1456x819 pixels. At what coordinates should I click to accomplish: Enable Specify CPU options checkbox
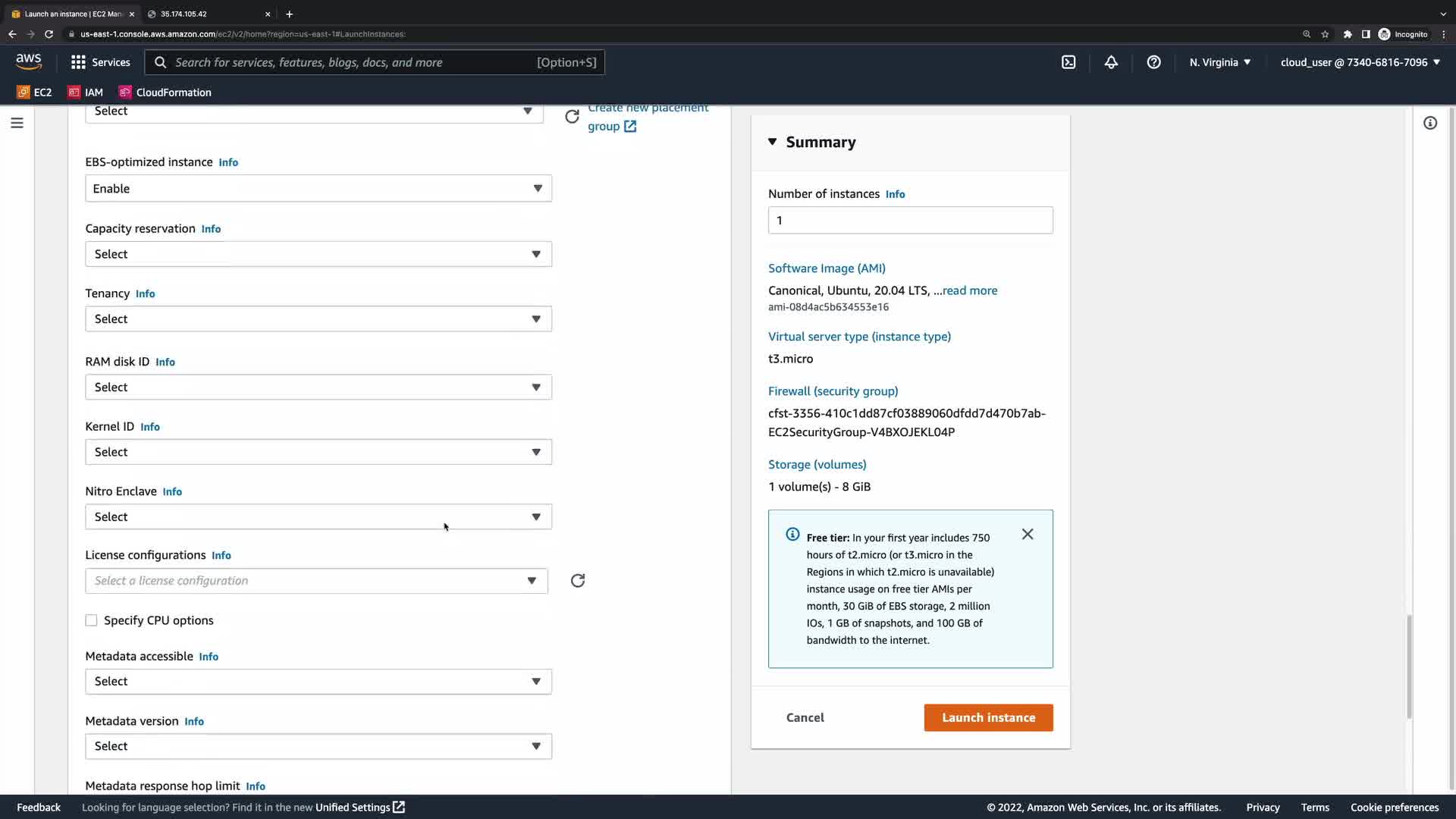(92, 620)
